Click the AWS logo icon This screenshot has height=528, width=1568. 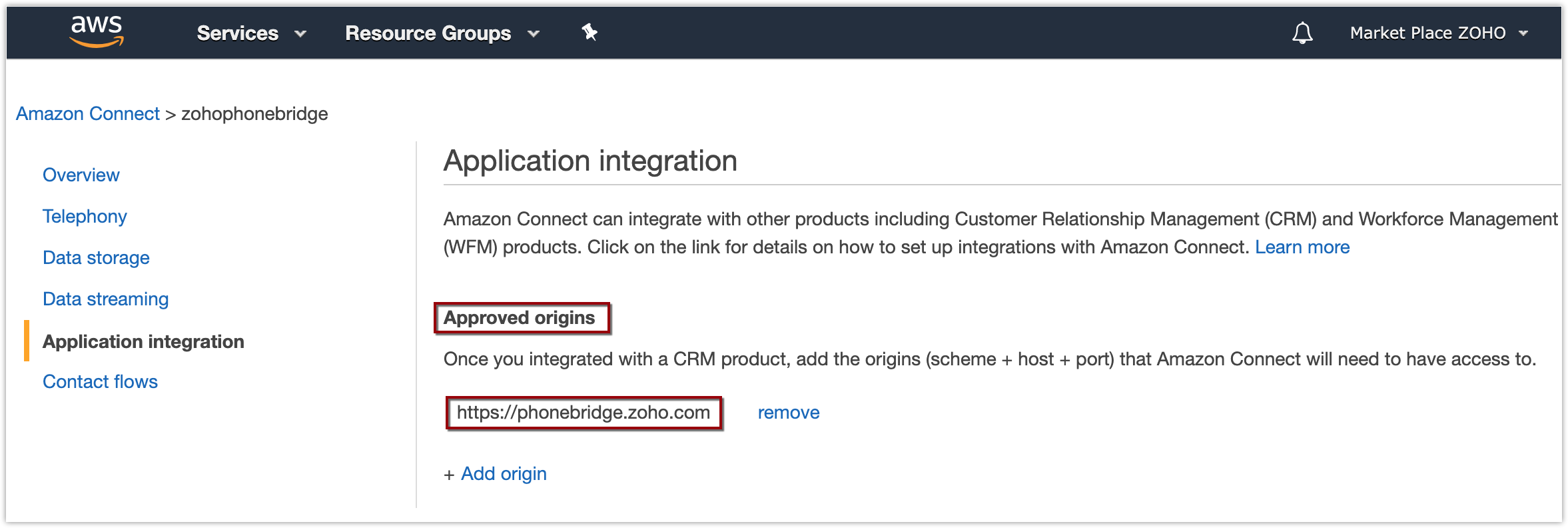(97, 31)
